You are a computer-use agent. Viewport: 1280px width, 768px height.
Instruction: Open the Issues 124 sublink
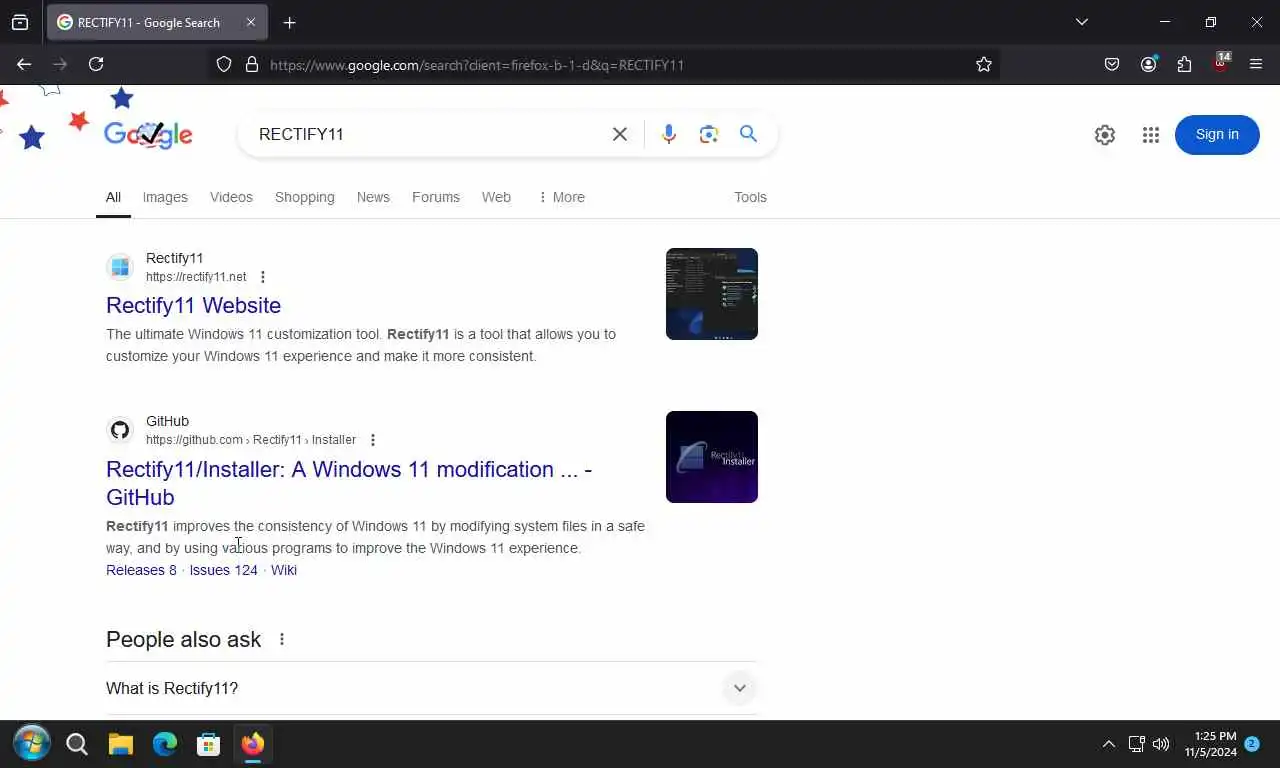[x=224, y=570]
